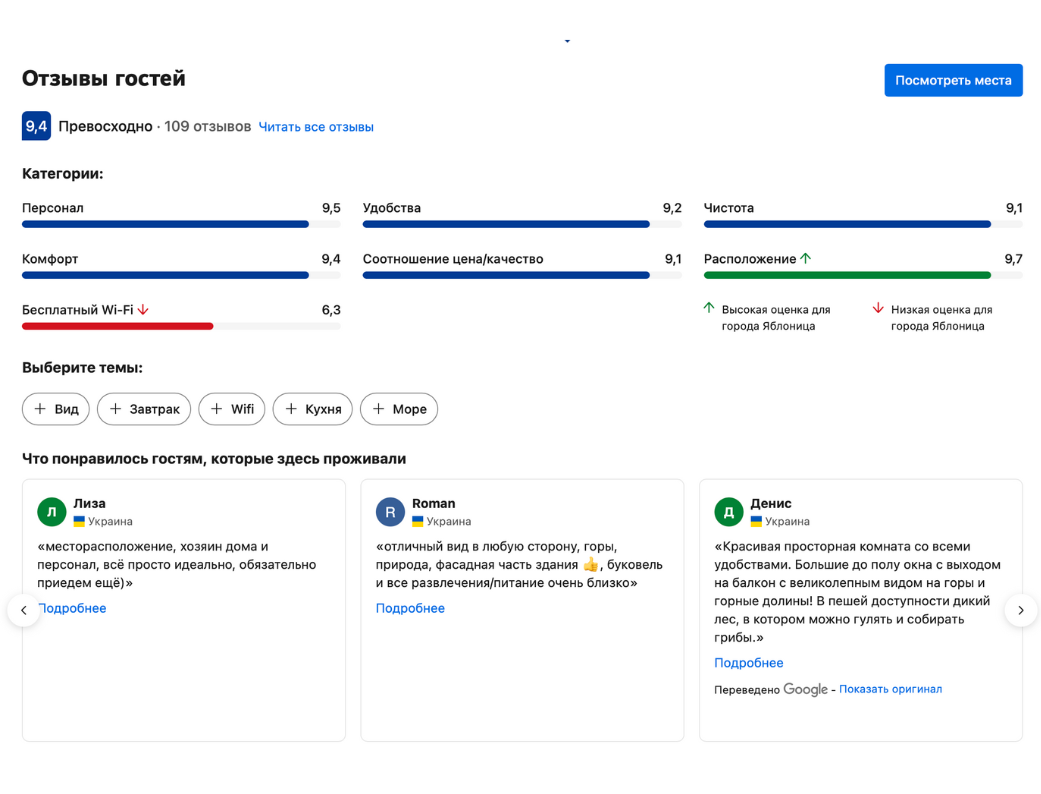Select the Кухня topic chip
The image size is (1041, 794).
pyautogui.click(x=312, y=409)
